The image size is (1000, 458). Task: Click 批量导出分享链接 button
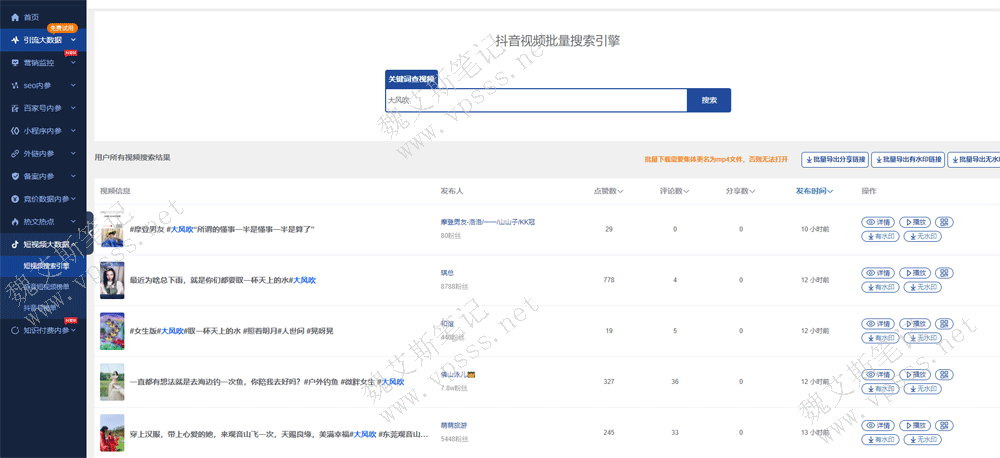pyautogui.click(x=835, y=160)
